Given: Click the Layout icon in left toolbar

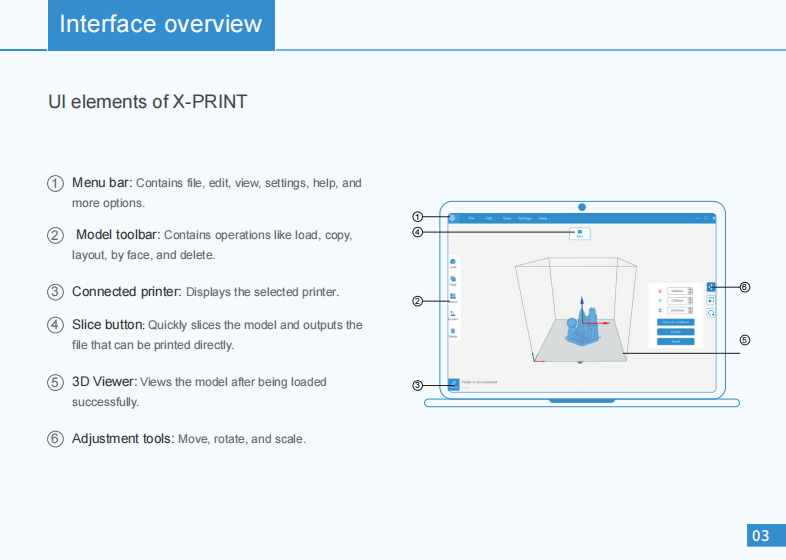Looking at the screenshot, I should tap(453, 298).
